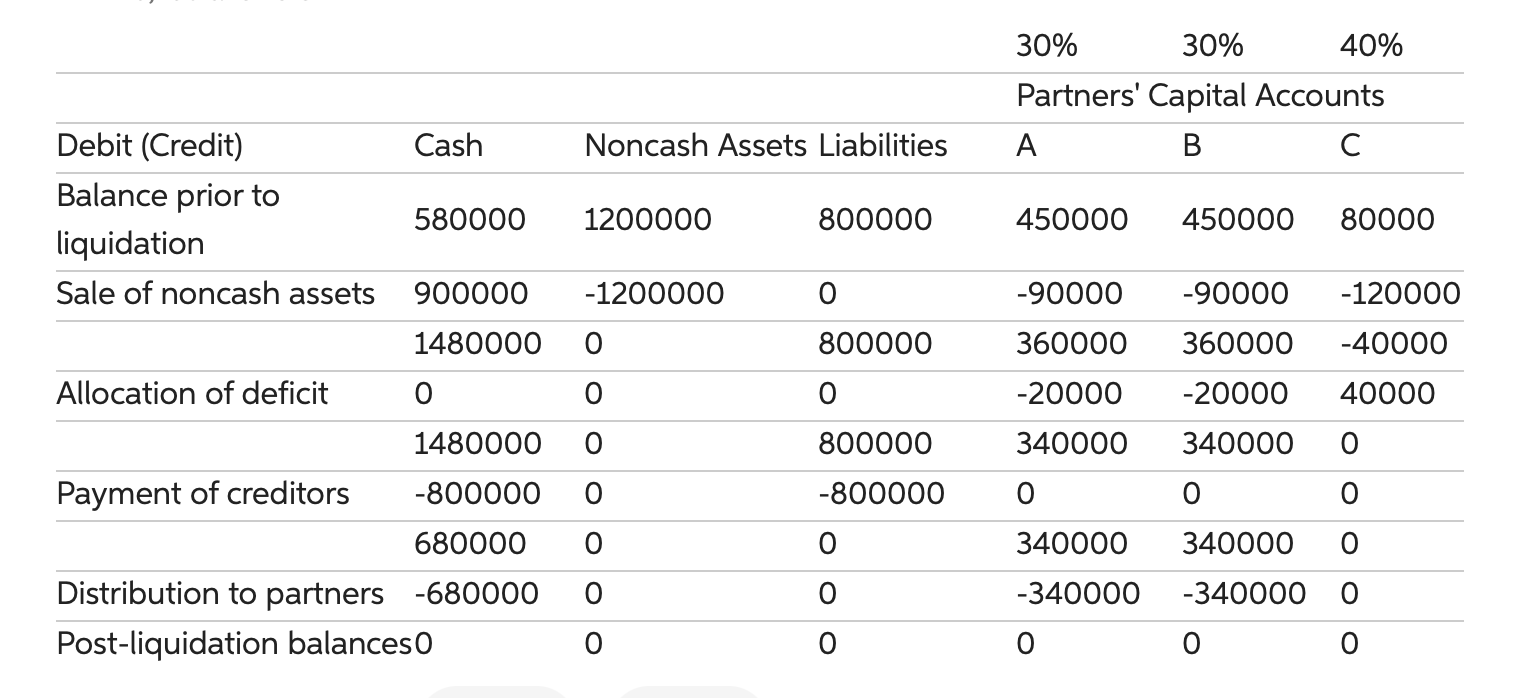Click "450000" under partner A
Viewport: 1524px width, 698px height.
coord(1072,219)
